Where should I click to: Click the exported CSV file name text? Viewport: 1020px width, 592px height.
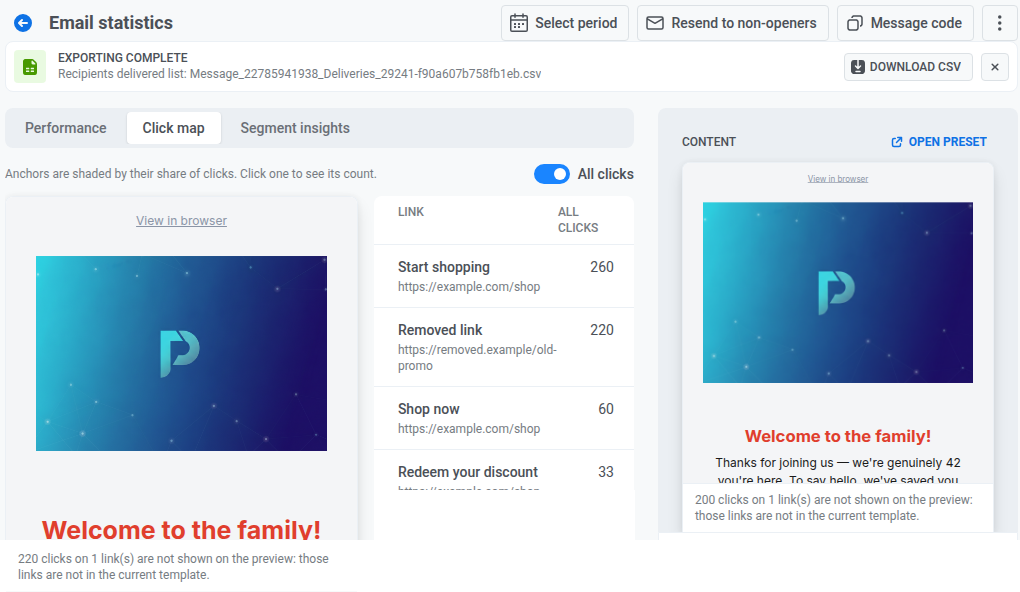click(366, 74)
